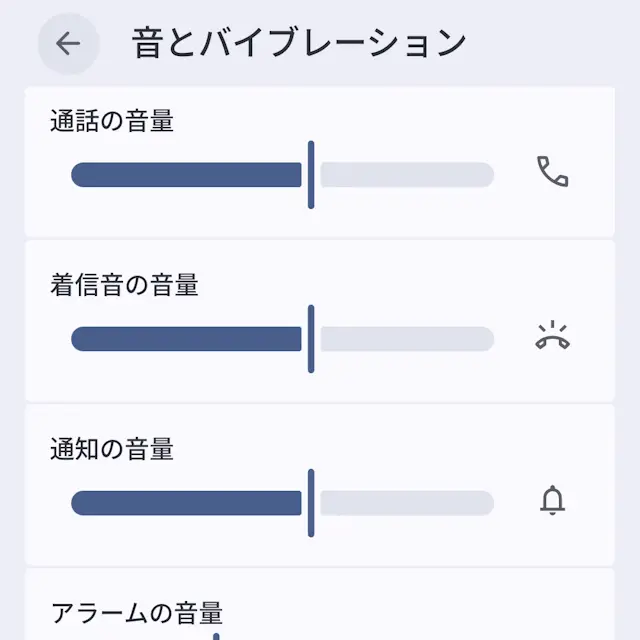
Task: Click the notification volume slider thumb
Action: pyautogui.click(x=311, y=503)
